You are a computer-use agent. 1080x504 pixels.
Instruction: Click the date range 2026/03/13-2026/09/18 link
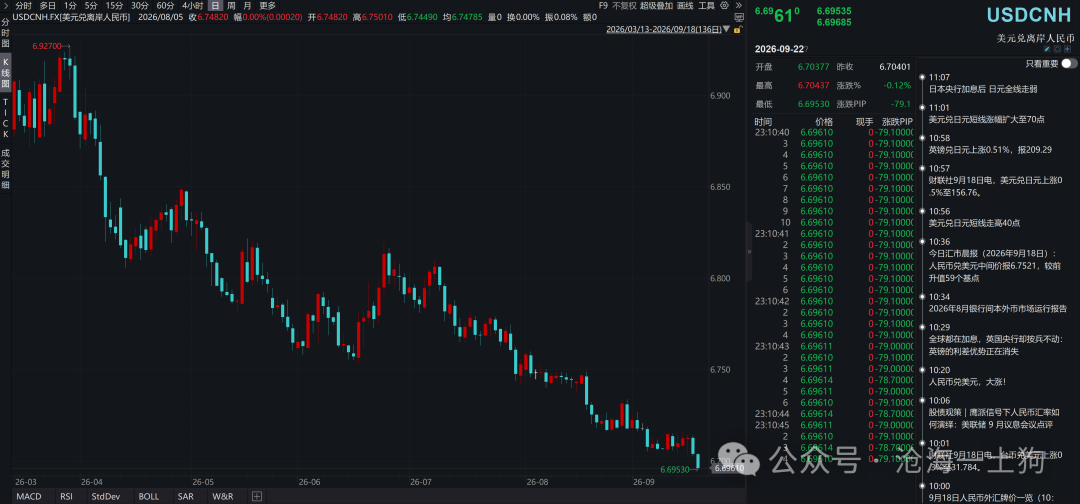tap(663, 30)
